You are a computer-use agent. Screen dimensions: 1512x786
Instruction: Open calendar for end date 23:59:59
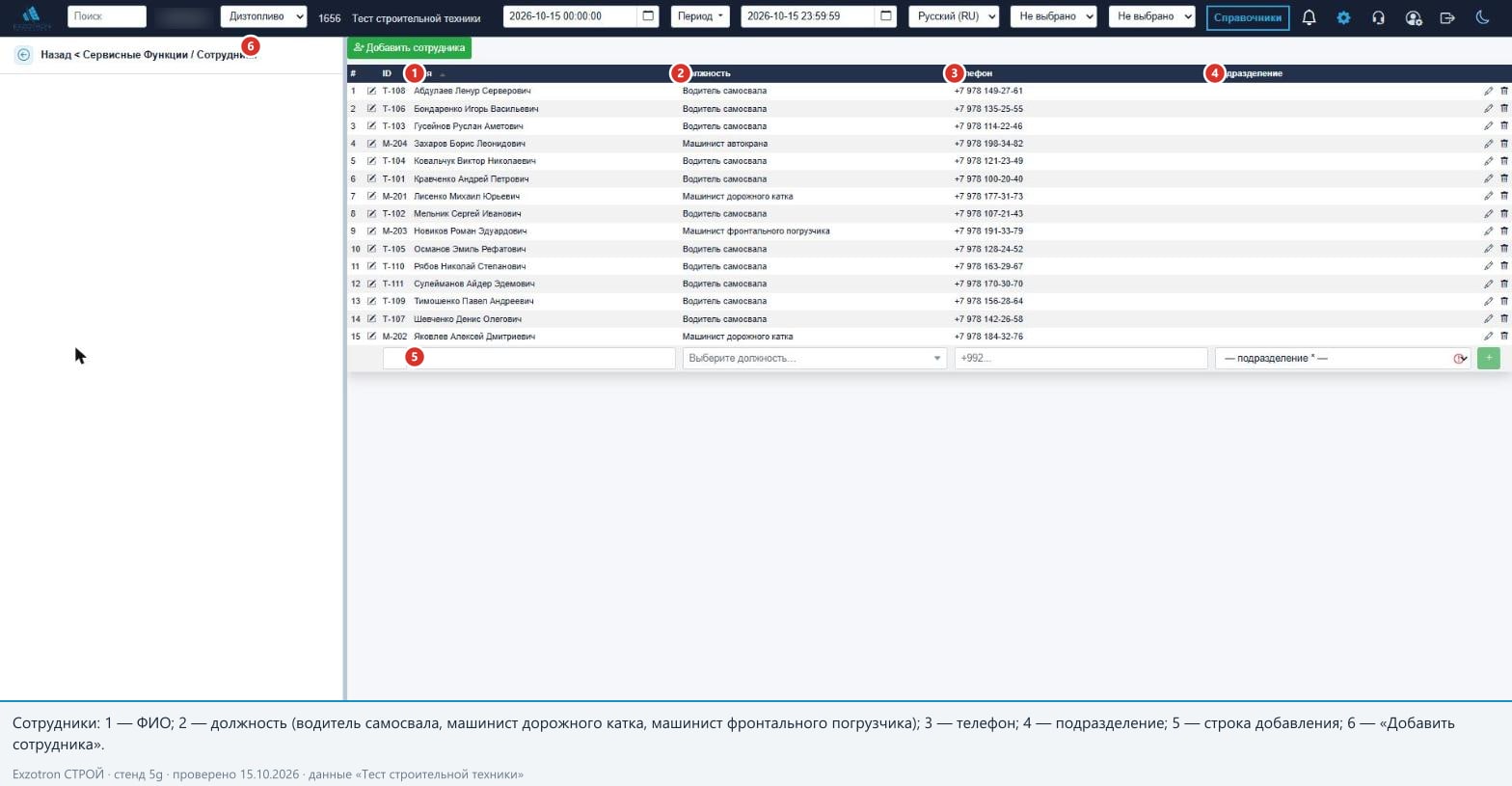click(x=885, y=16)
